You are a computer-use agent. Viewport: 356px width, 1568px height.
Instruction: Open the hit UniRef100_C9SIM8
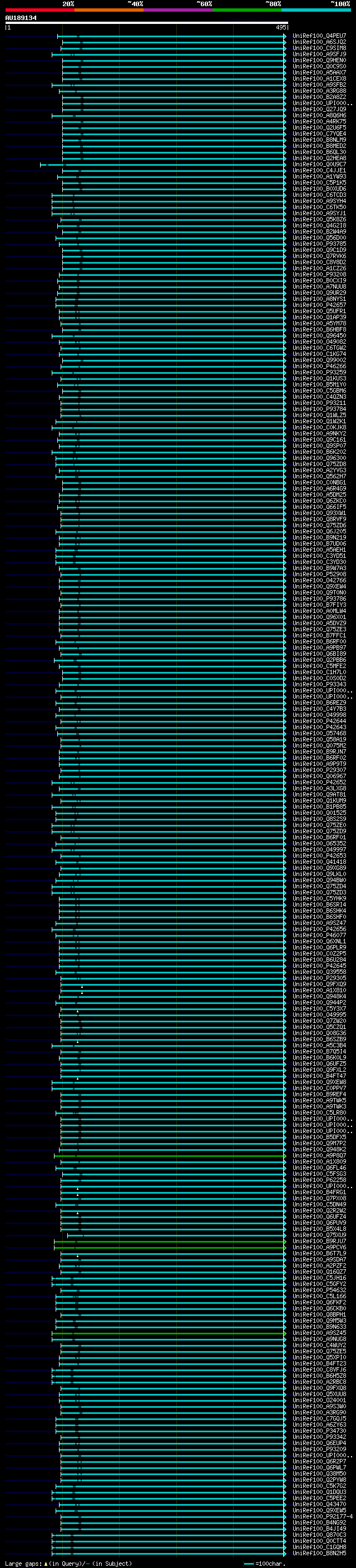[x=319, y=48]
